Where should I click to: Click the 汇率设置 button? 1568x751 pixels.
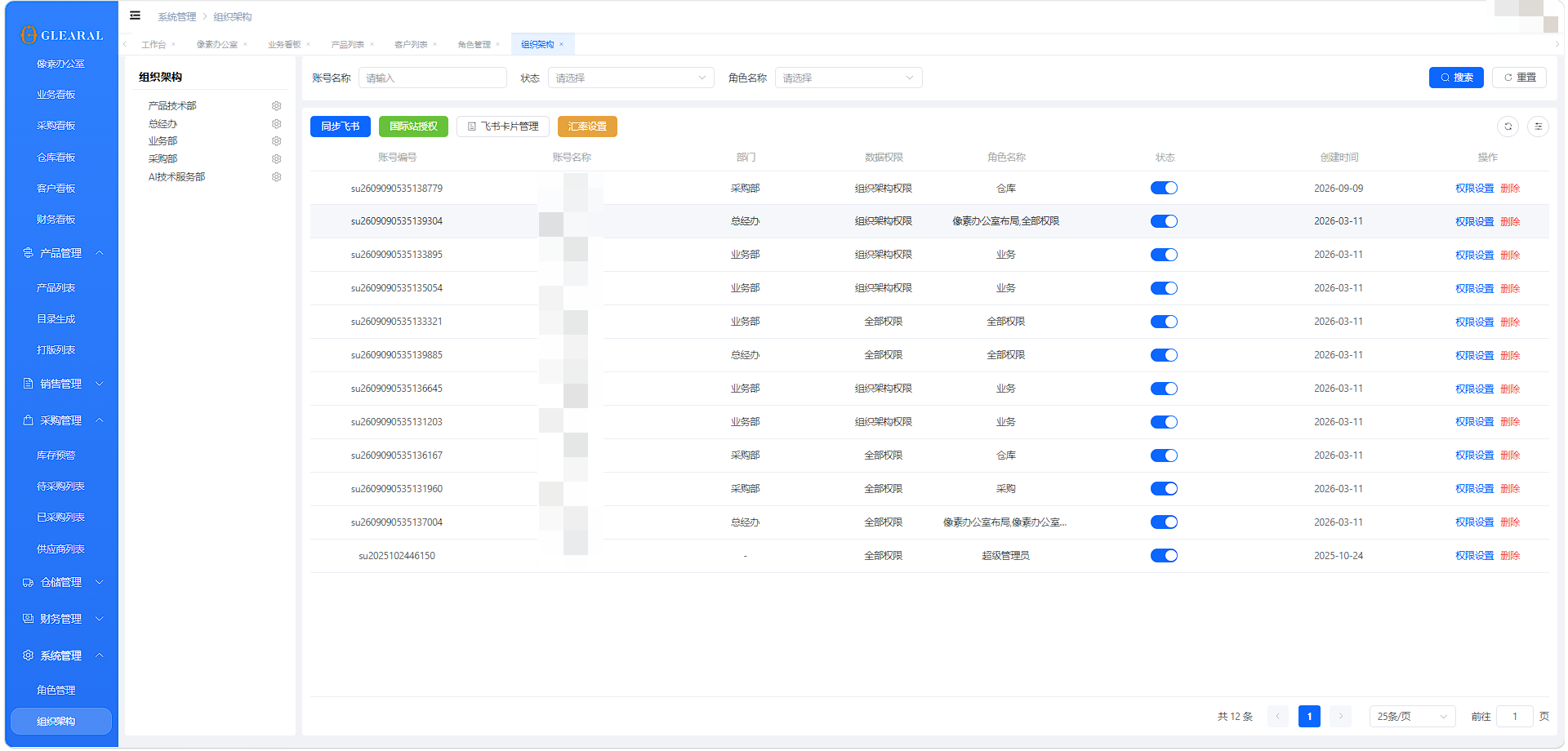pyautogui.click(x=587, y=127)
